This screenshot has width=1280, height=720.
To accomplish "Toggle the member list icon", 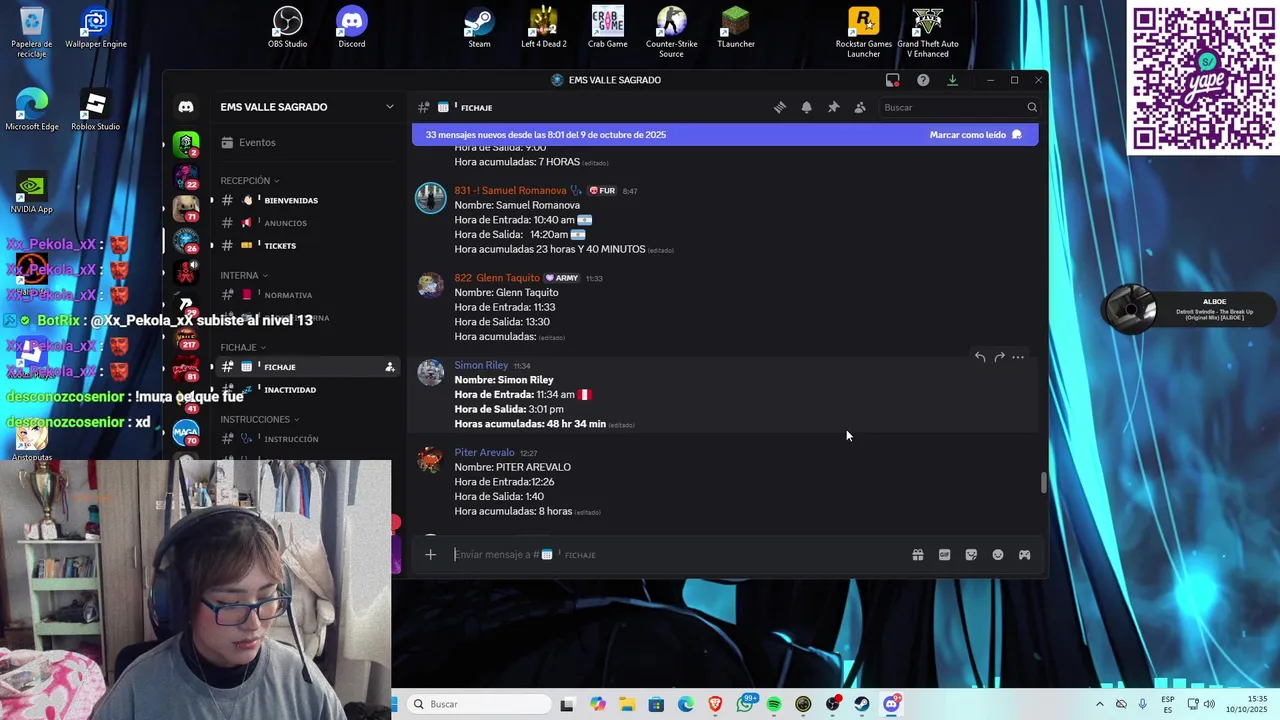I will click(860, 107).
